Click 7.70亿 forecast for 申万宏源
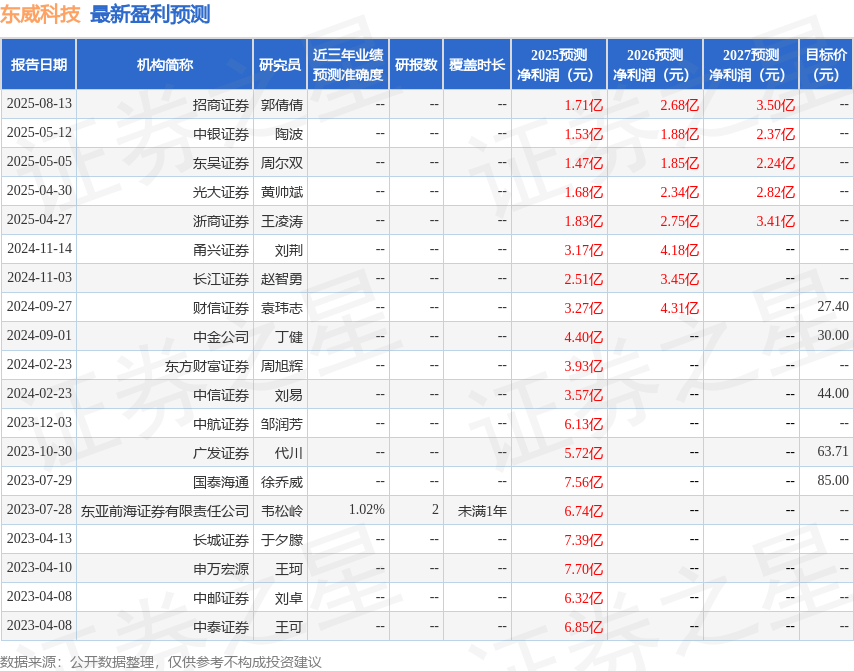Screen dimensions: 854x671 tap(583, 569)
